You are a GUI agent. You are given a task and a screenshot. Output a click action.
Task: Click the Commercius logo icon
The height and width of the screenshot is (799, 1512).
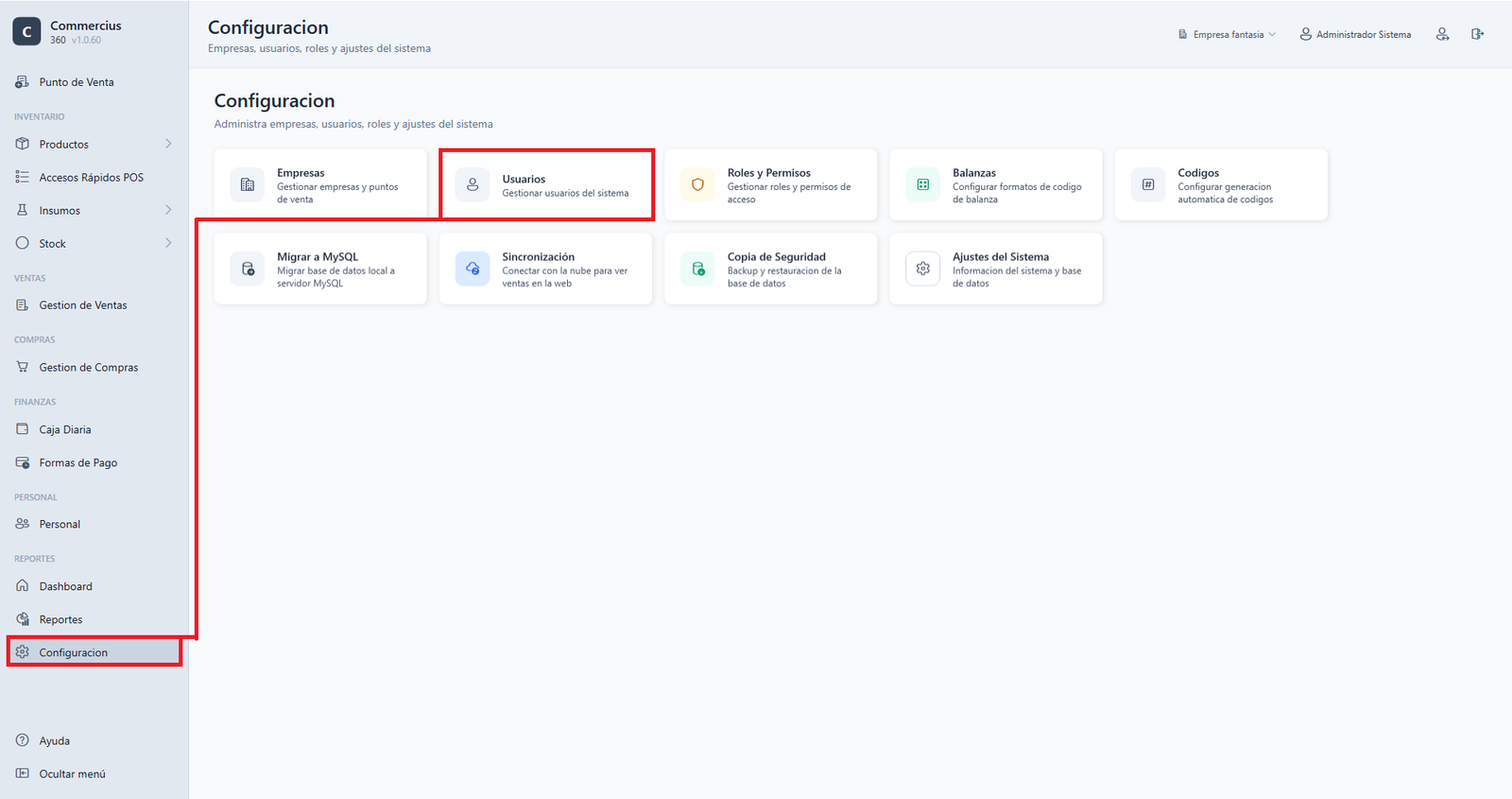point(26,31)
